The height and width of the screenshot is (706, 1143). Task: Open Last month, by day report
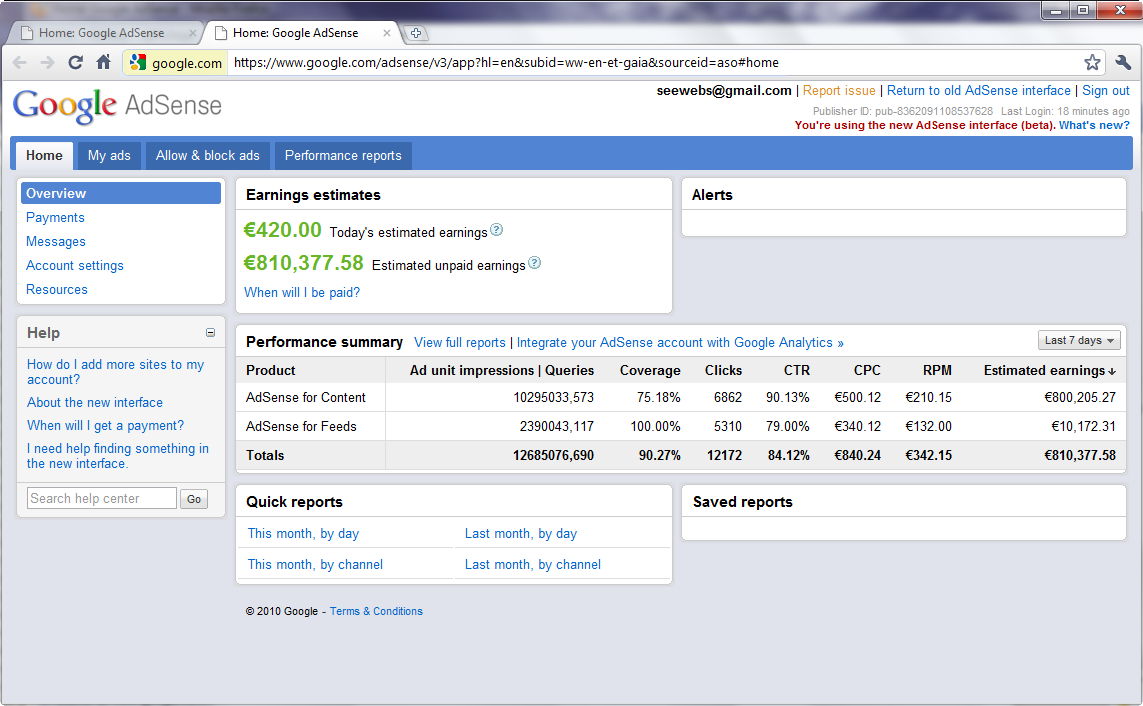(x=521, y=533)
